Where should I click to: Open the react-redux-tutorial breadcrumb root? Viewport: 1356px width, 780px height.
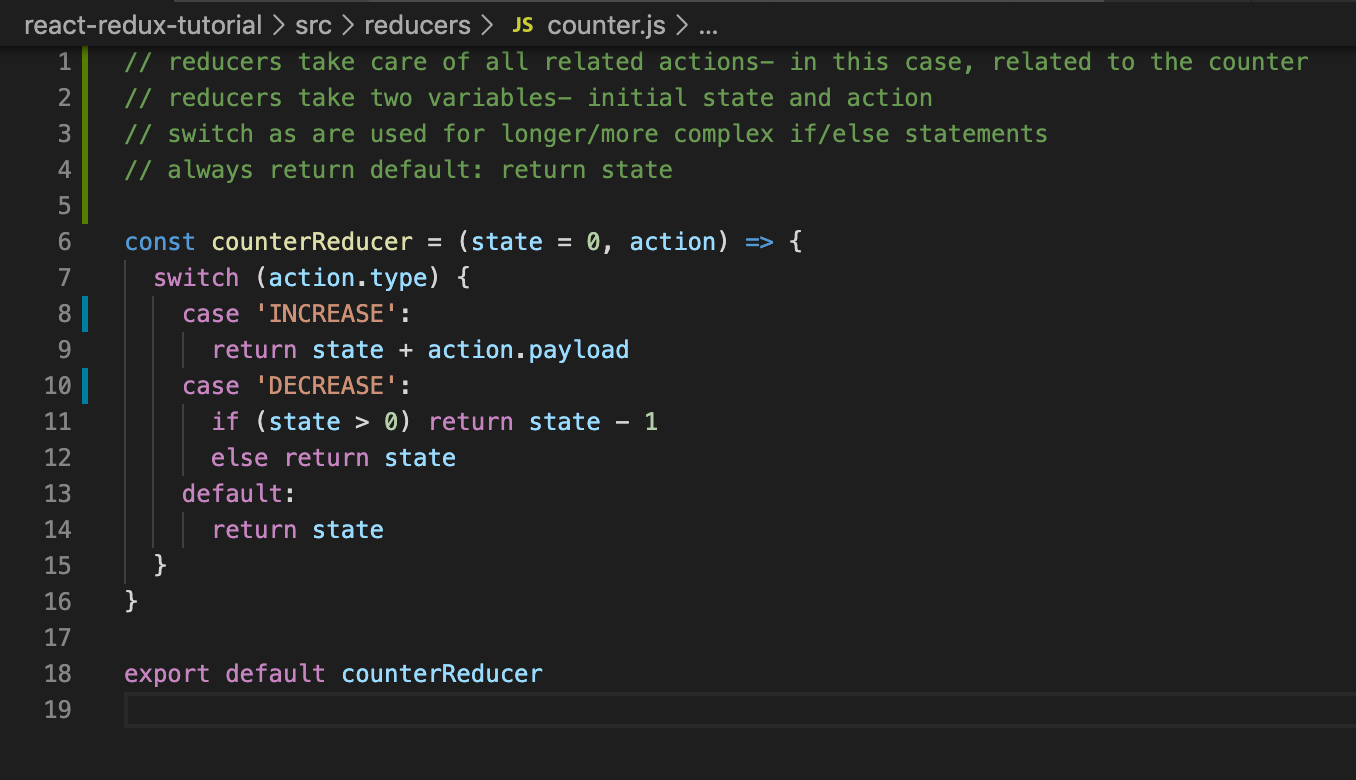[x=143, y=25]
